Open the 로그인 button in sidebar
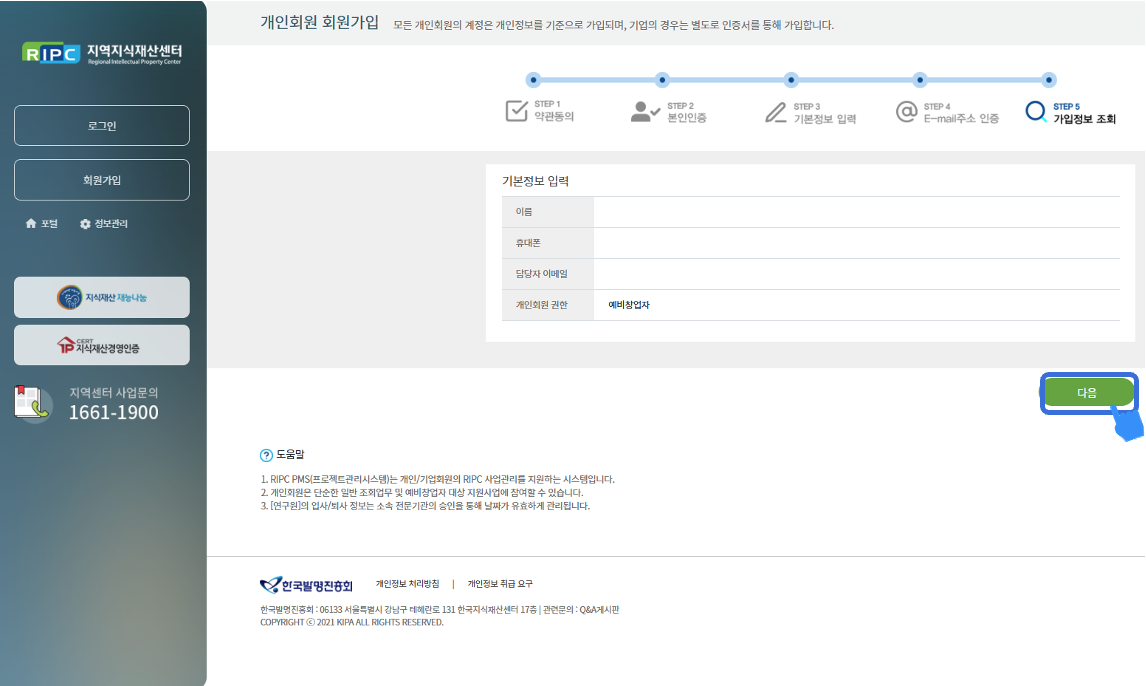The height and width of the screenshot is (686, 1146). pos(101,126)
